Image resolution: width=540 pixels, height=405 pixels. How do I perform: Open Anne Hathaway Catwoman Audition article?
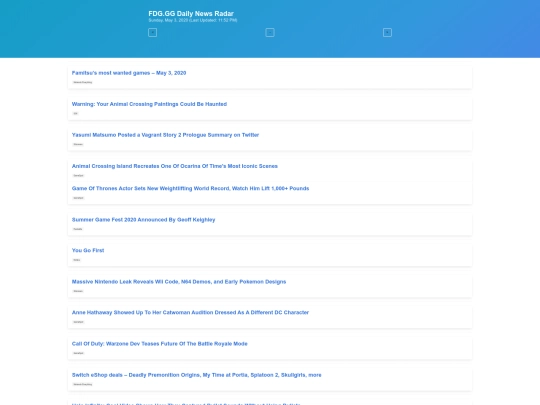click(190, 312)
